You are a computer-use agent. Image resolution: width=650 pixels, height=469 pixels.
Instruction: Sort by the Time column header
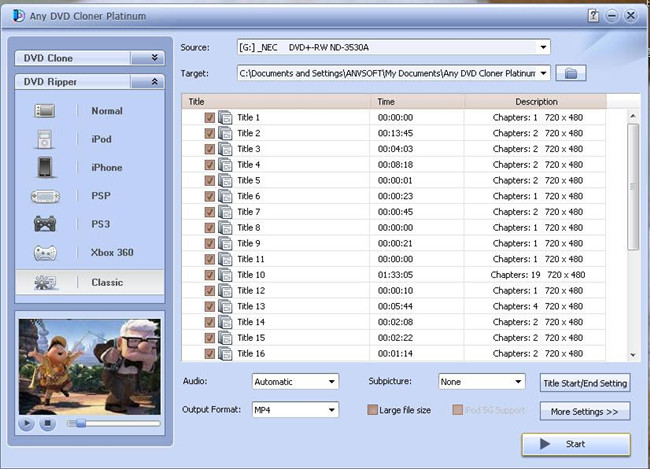[x=417, y=102]
